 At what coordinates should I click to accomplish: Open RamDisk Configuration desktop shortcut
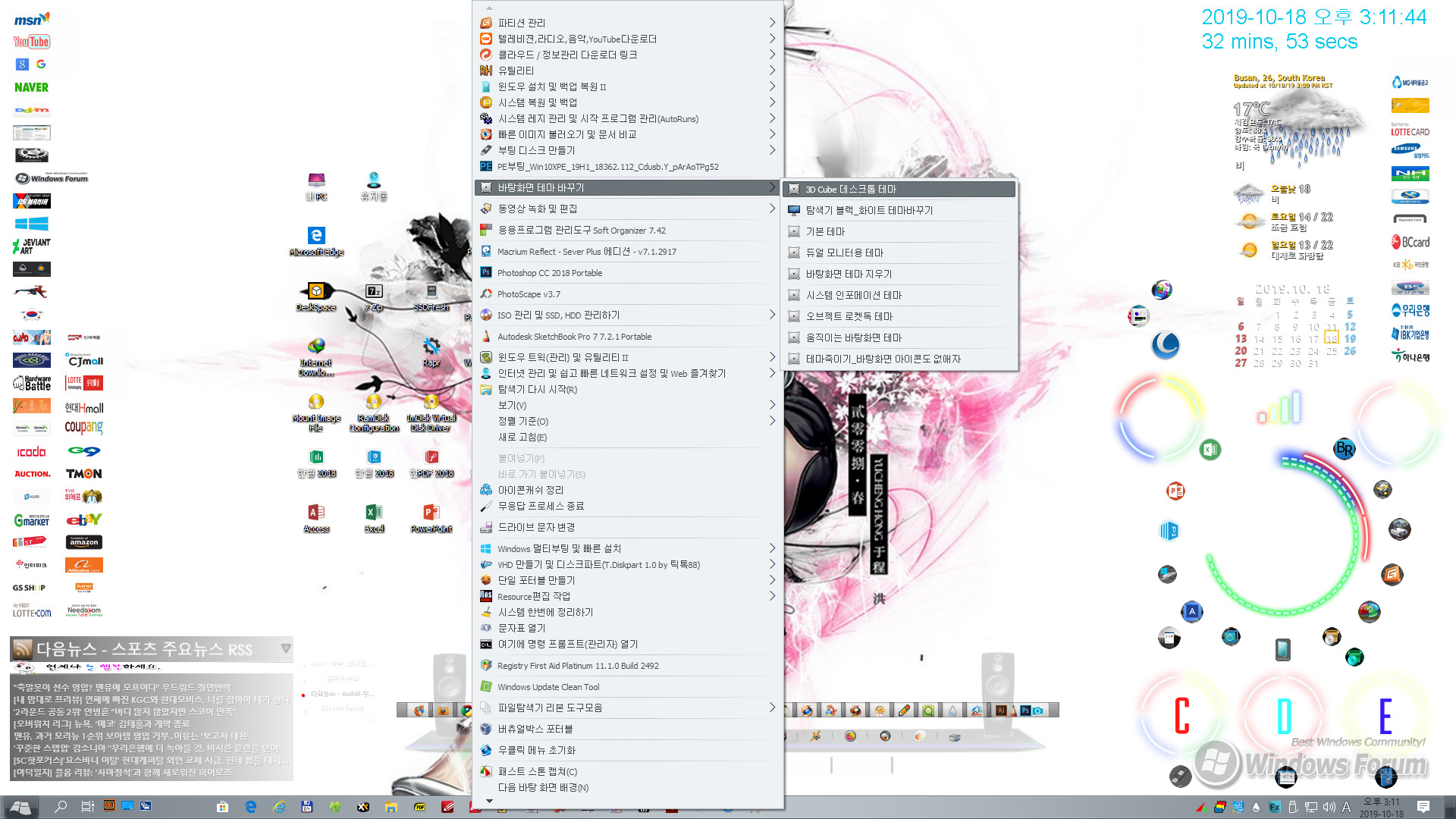(374, 413)
